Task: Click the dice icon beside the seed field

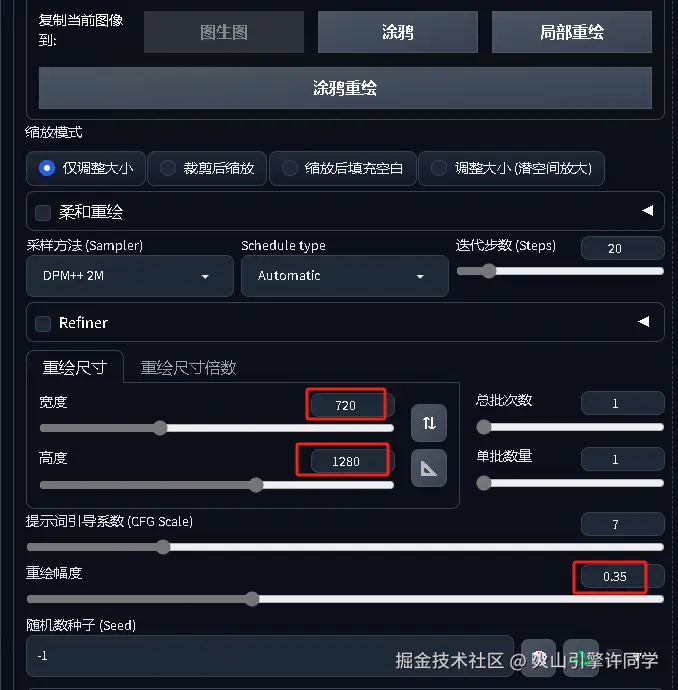Action: 538,658
